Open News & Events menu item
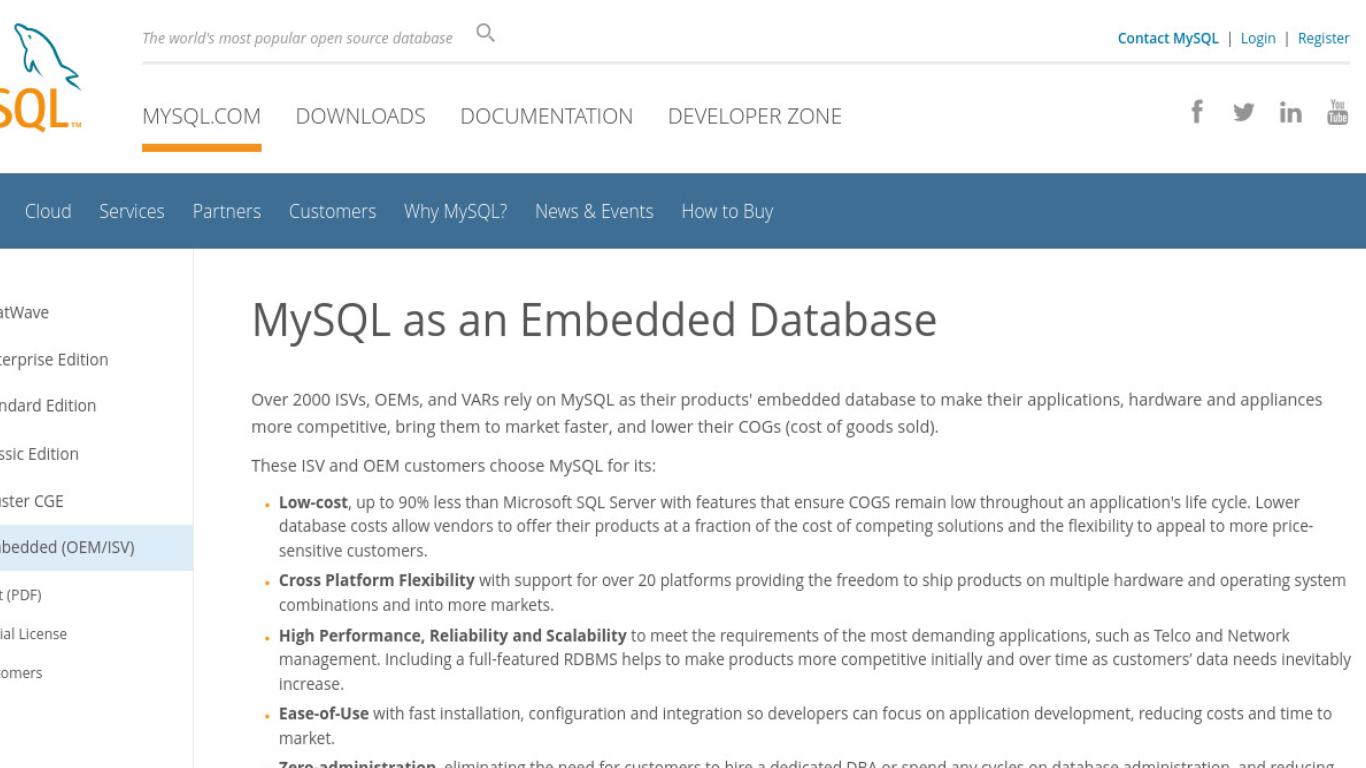The height and width of the screenshot is (768, 1366). click(x=594, y=211)
